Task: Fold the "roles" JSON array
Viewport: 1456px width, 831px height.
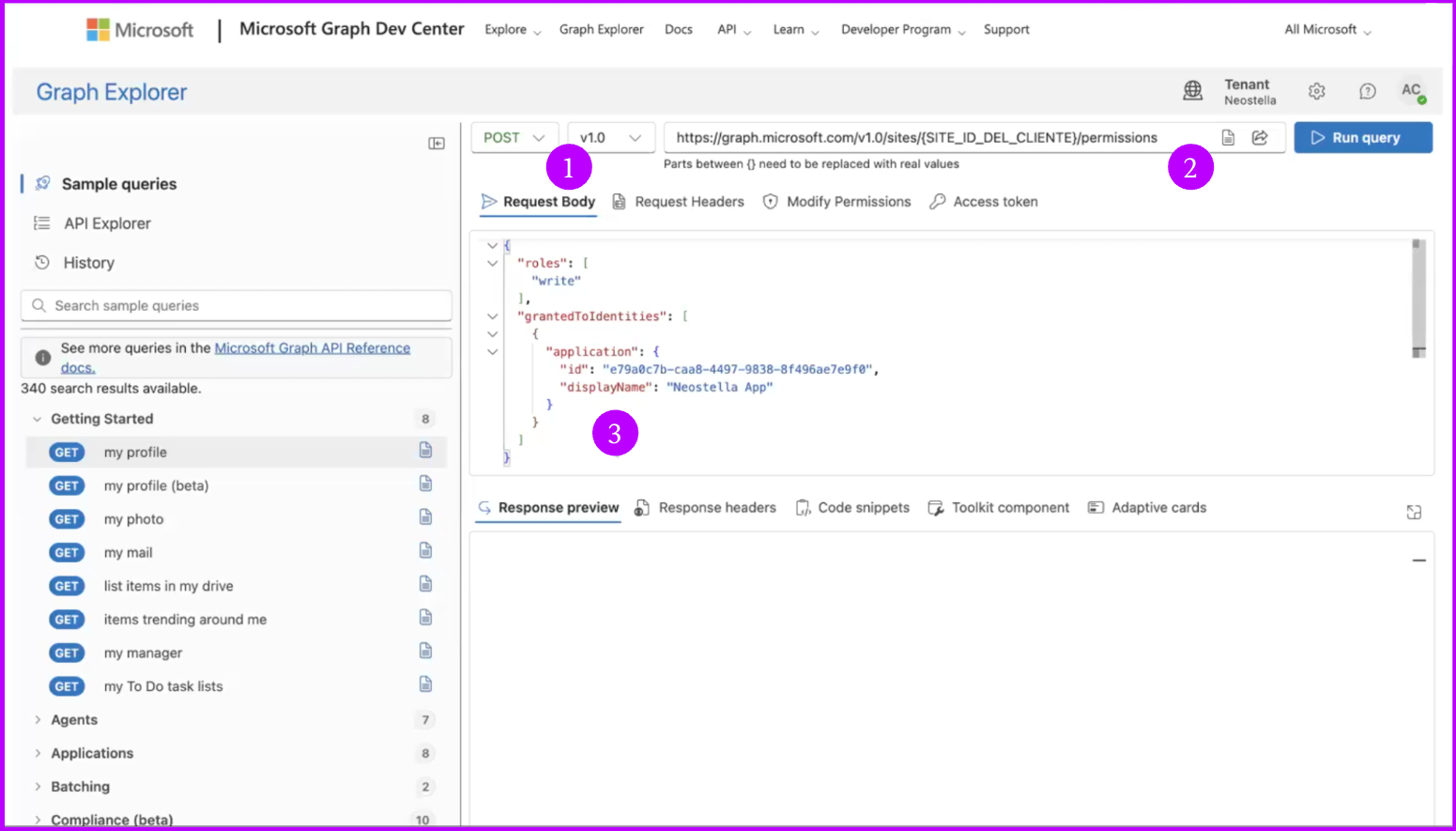Action: (492, 263)
